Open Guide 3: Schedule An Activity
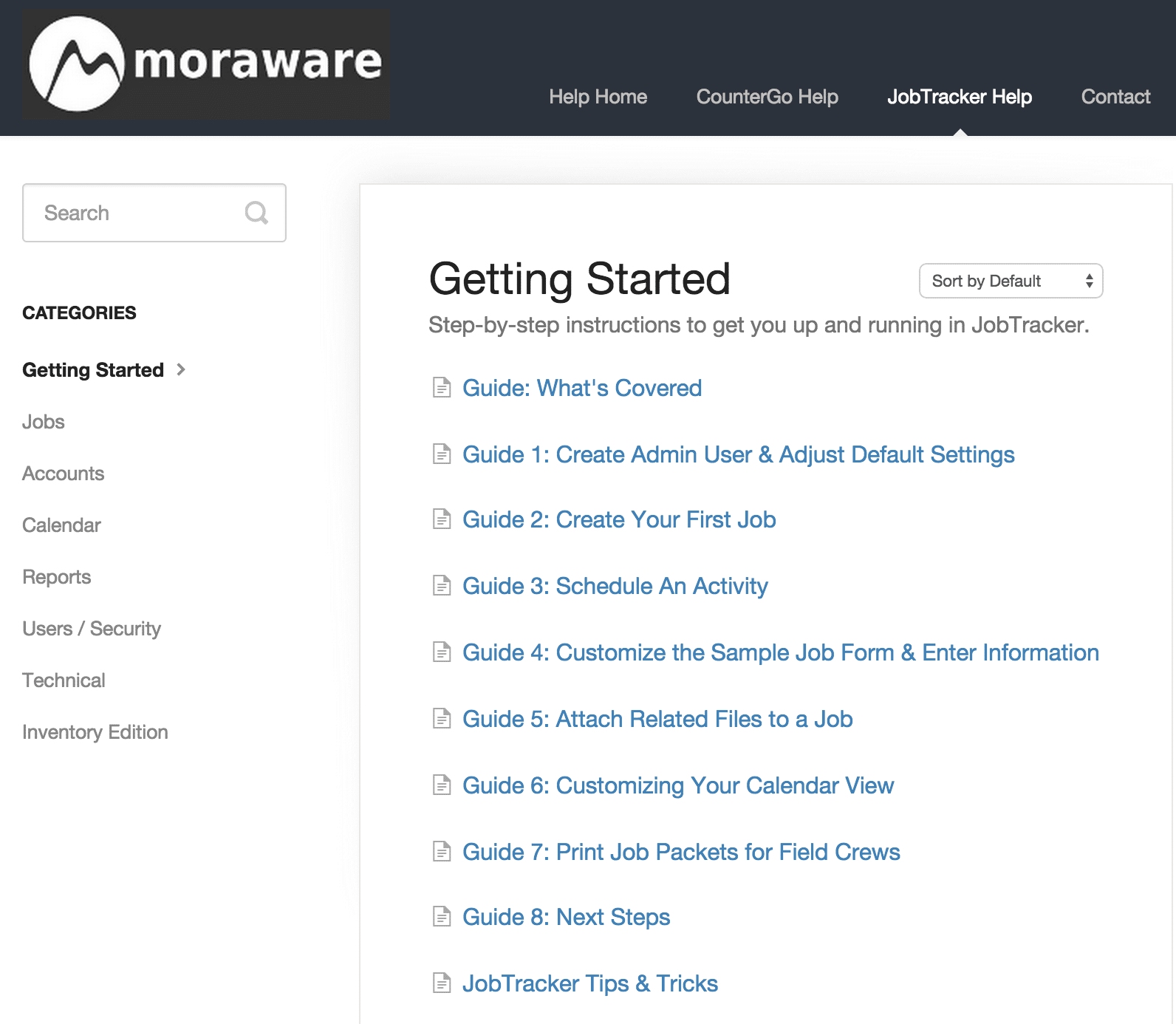Image resolution: width=1176 pixels, height=1024 pixels. pos(615,586)
